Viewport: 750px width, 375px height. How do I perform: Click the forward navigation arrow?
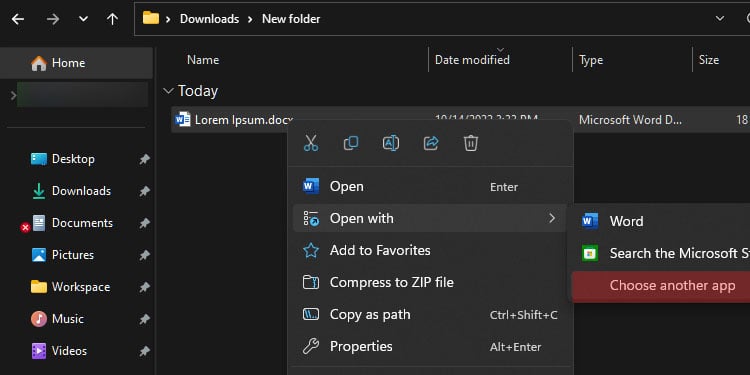53,19
